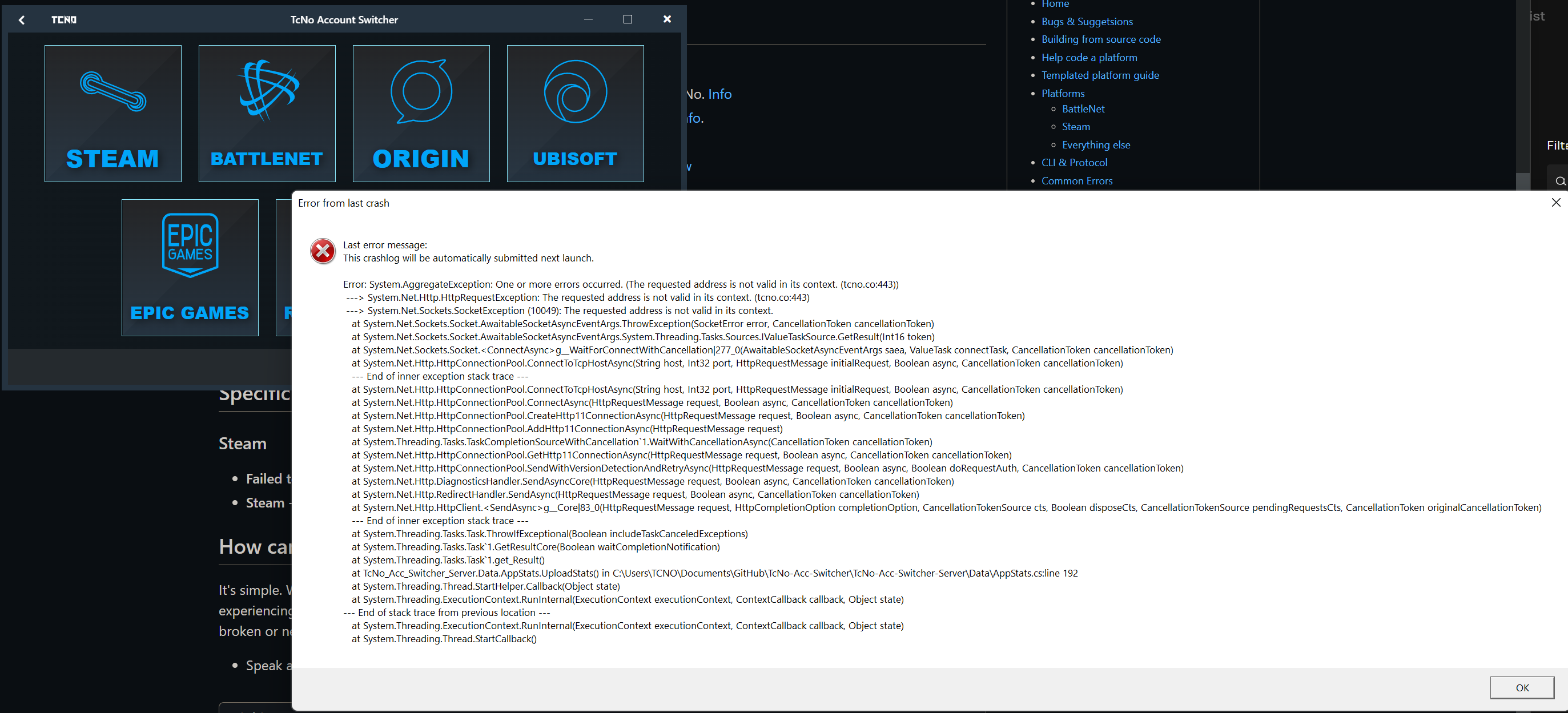Screen dimensions: 1568x713
Task: Select the BattleNet platform tile
Action: point(267,114)
